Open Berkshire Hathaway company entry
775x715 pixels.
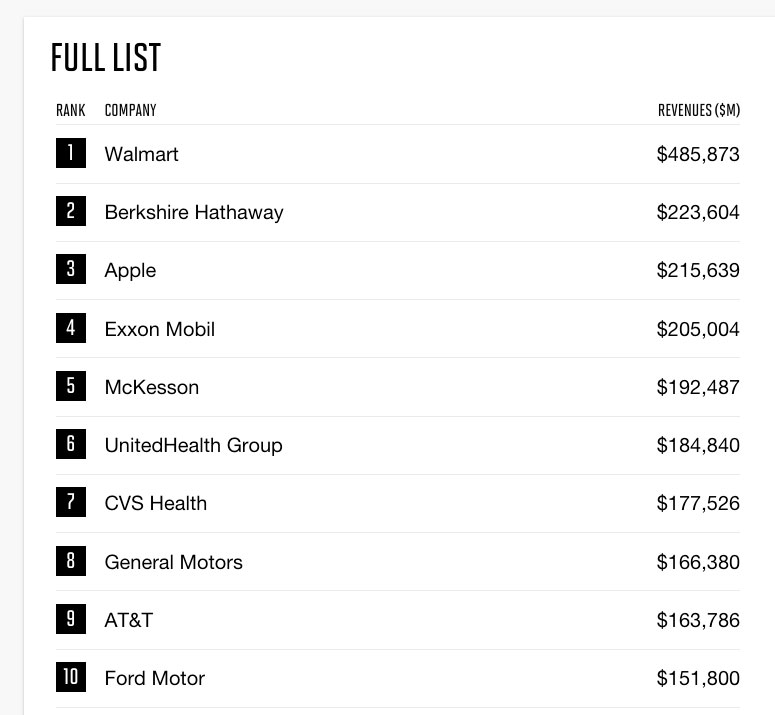[x=194, y=212]
